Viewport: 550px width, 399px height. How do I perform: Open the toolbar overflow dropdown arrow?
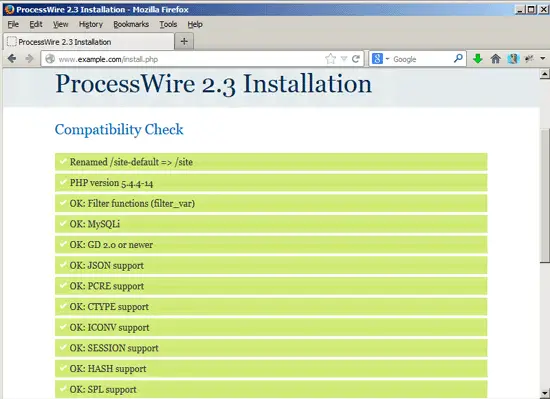(543, 59)
